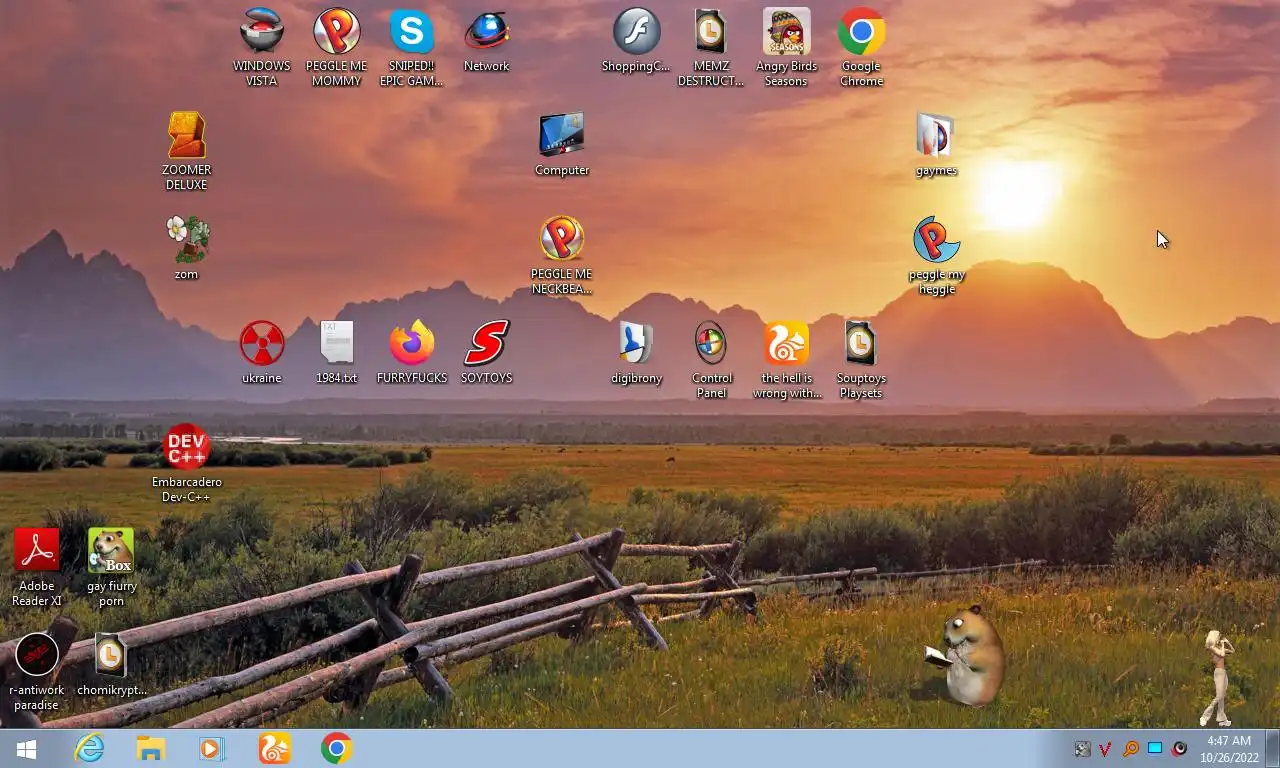
Task: Click the red V tray icon
Action: click(1106, 749)
